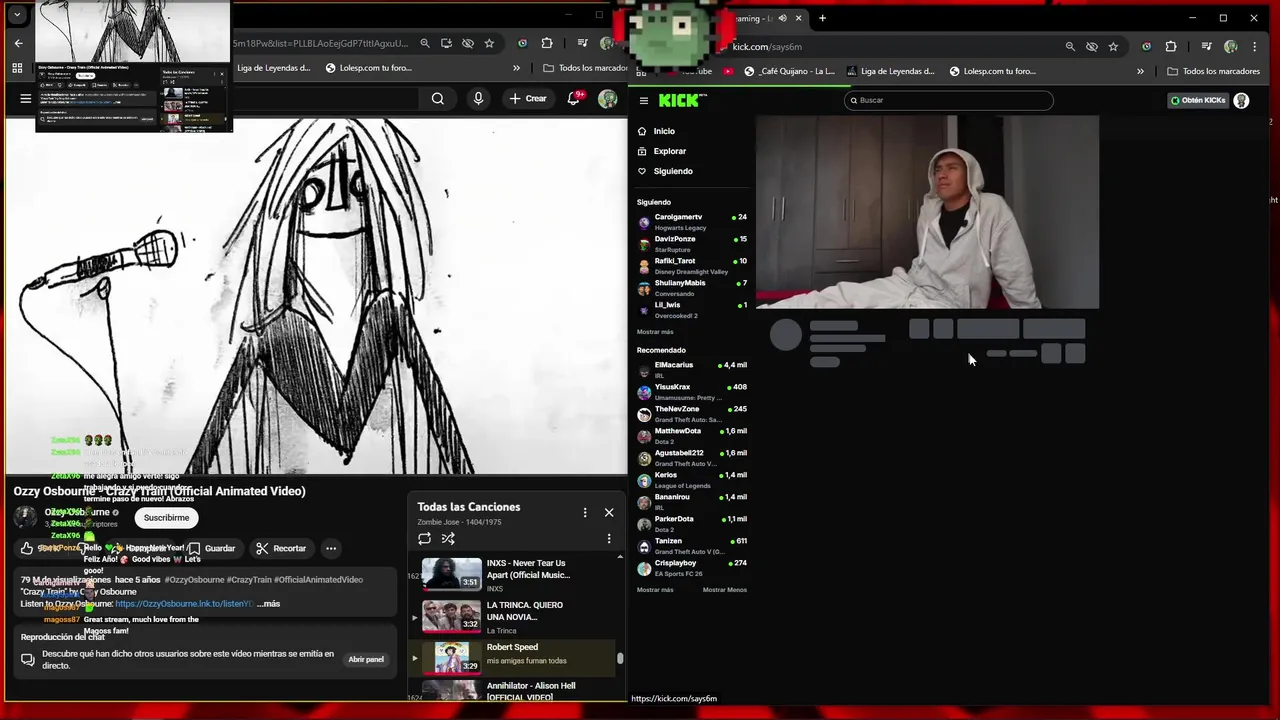Click the Guardar save button
Image resolution: width=1280 pixels, height=720 pixels.
213,548
